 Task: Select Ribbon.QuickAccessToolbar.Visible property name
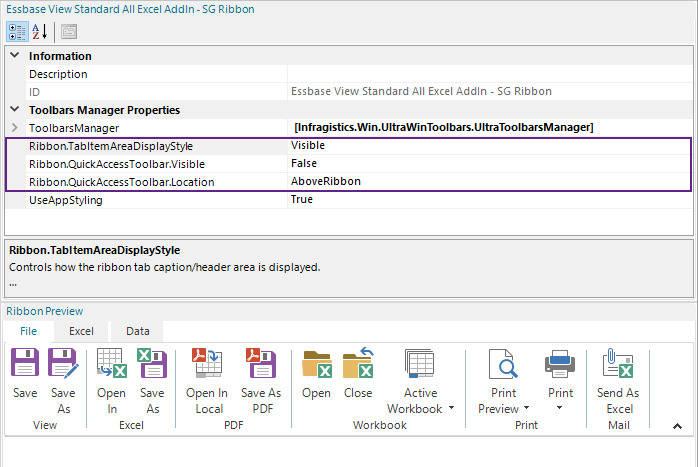coord(117,164)
